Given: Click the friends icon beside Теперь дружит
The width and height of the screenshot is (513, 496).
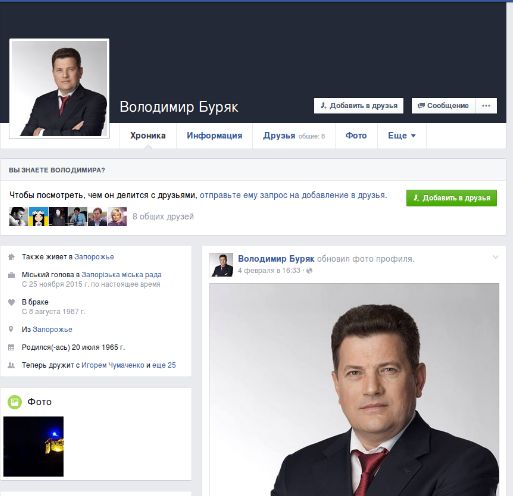Looking at the screenshot, I should (x=11, y=365).
